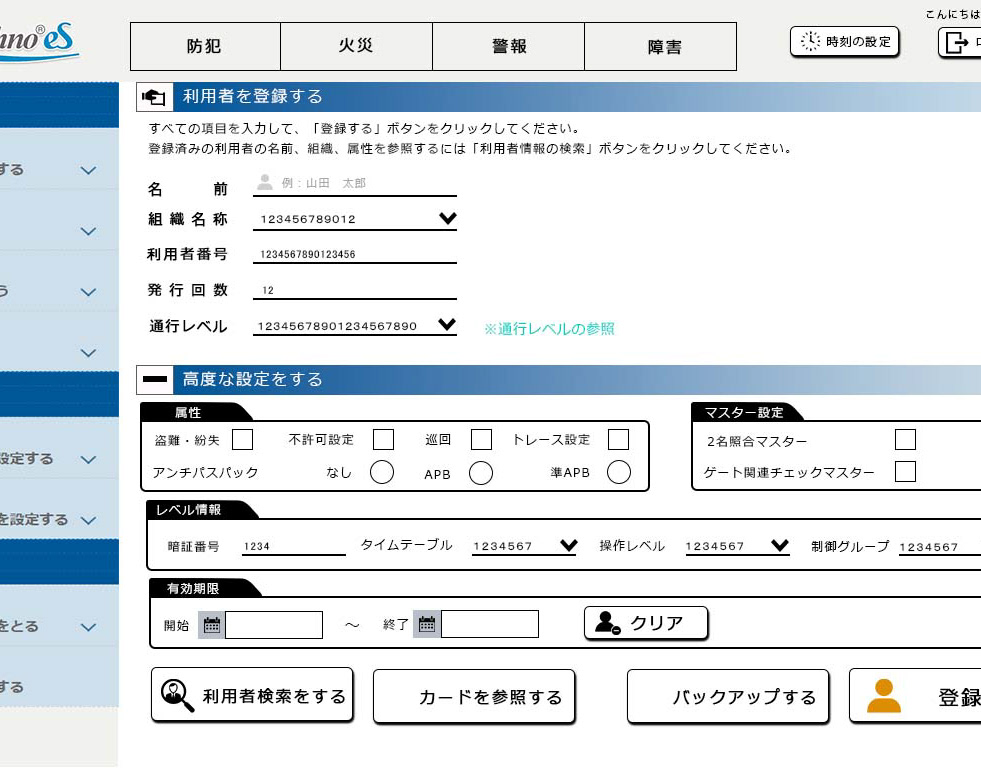Select the なし anti-passback radio button
The image size is (981, 768).
(x=382, y=472)
